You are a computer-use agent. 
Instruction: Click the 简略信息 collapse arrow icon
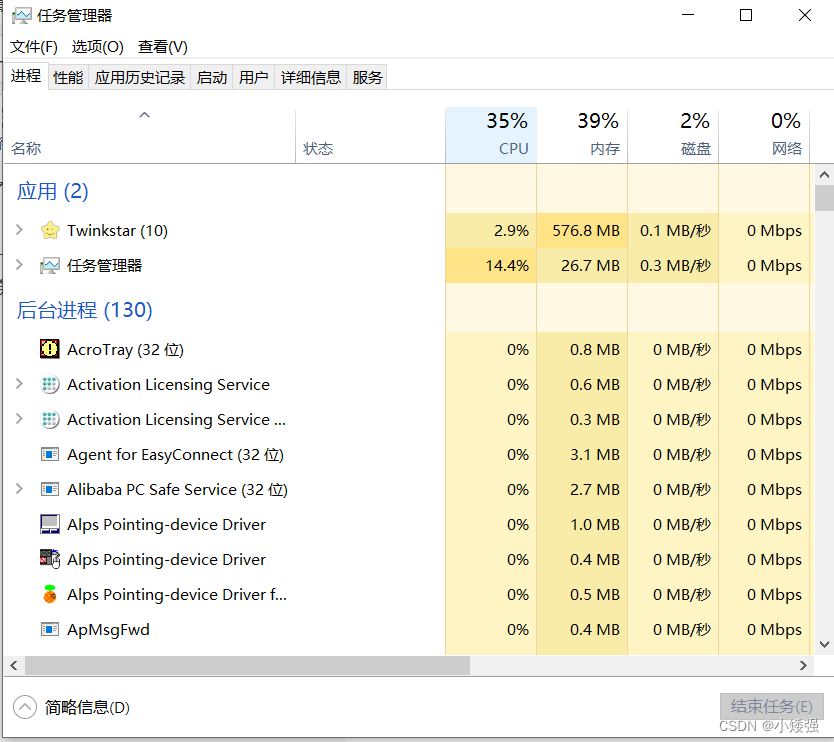click(x=24, y=707)
